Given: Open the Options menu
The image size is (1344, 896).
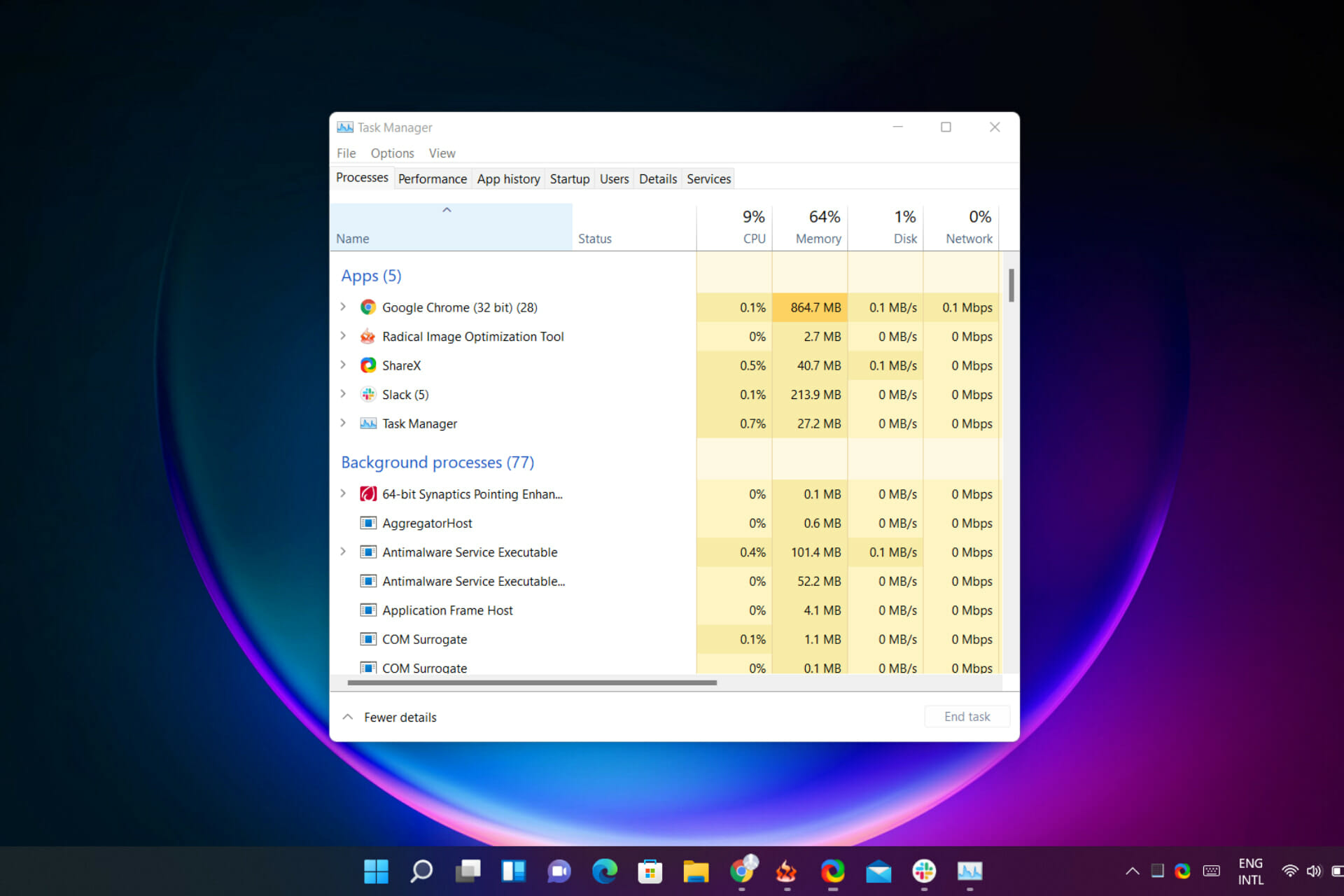Looking at the screenshot, I should tap(392, 153).
